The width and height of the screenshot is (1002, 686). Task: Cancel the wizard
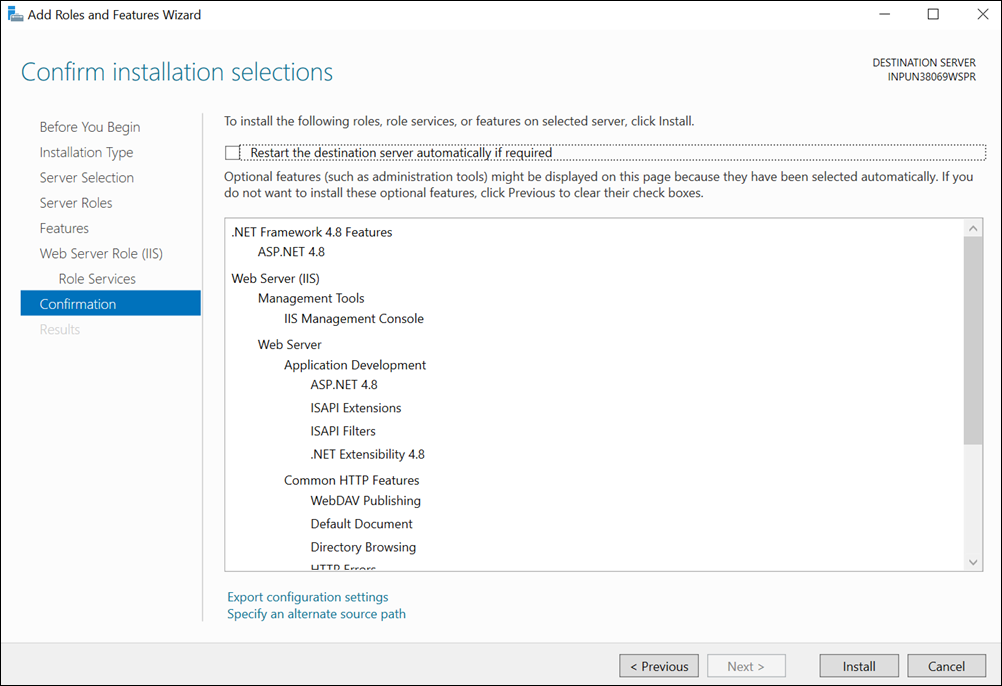click(946, 666)
